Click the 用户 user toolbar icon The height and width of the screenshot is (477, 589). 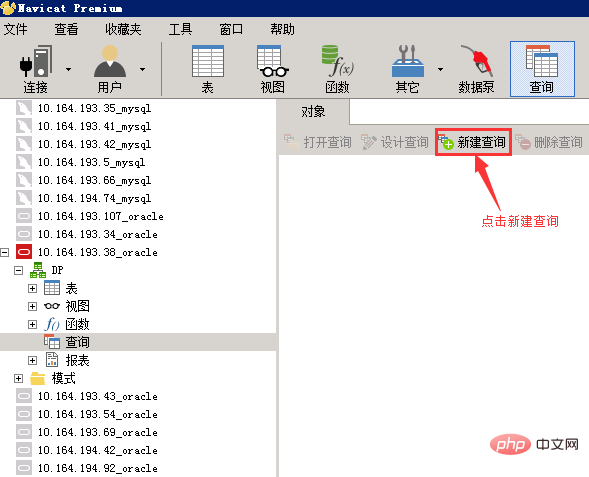(x=110, y=69)
